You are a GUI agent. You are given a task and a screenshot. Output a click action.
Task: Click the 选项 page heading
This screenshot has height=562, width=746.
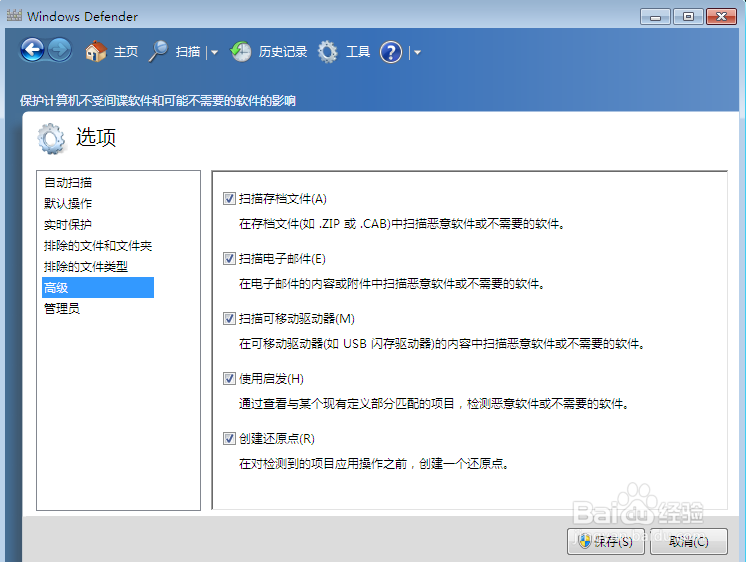coord(96,138)
